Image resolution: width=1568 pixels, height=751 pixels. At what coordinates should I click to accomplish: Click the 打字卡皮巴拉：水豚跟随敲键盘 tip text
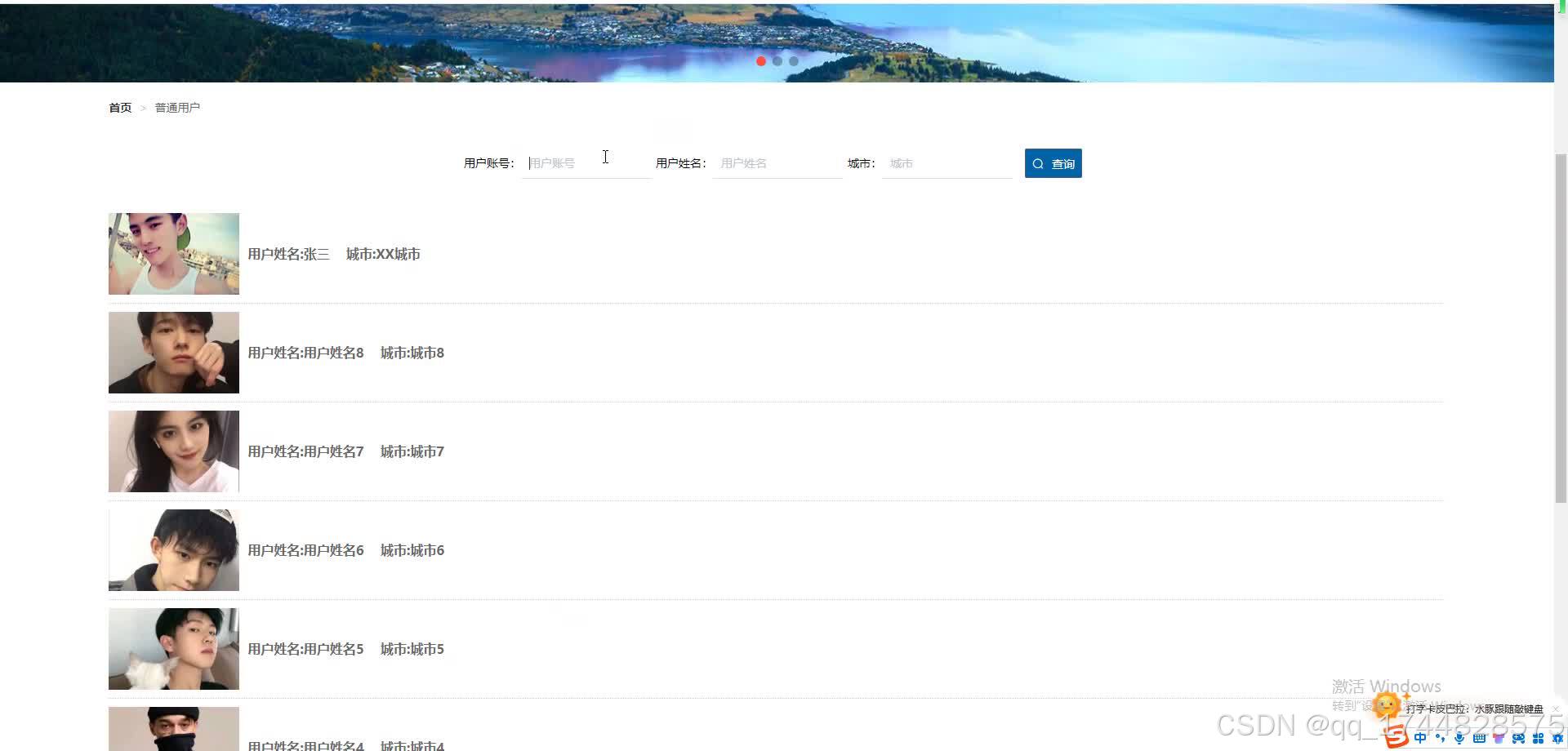coord(1475,709)
